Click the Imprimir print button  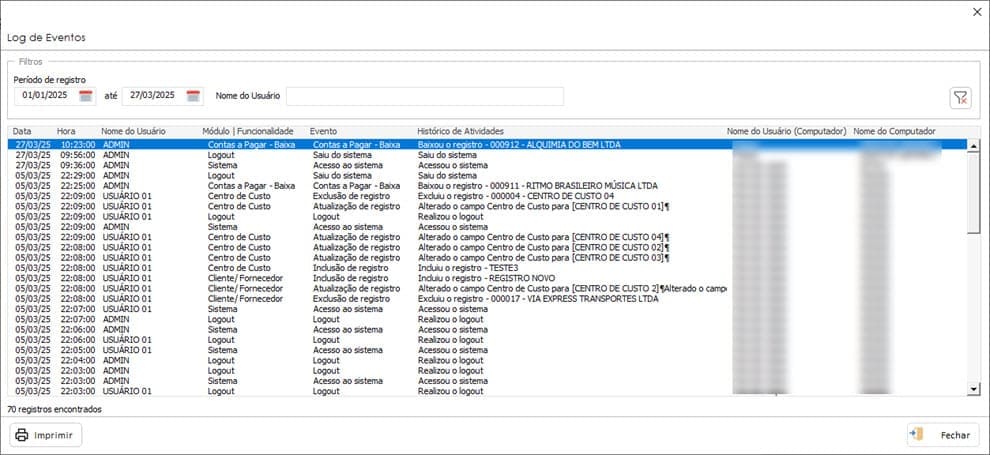point(45,435)
